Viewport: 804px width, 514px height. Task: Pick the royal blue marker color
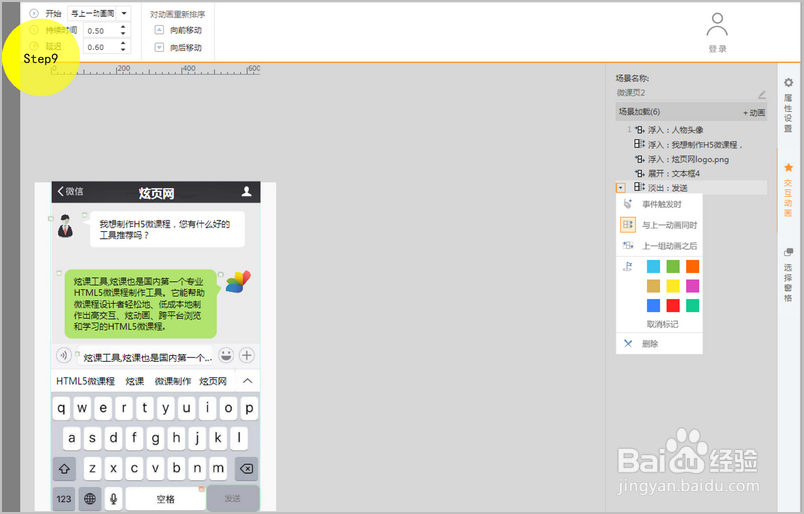coord(653,305)
